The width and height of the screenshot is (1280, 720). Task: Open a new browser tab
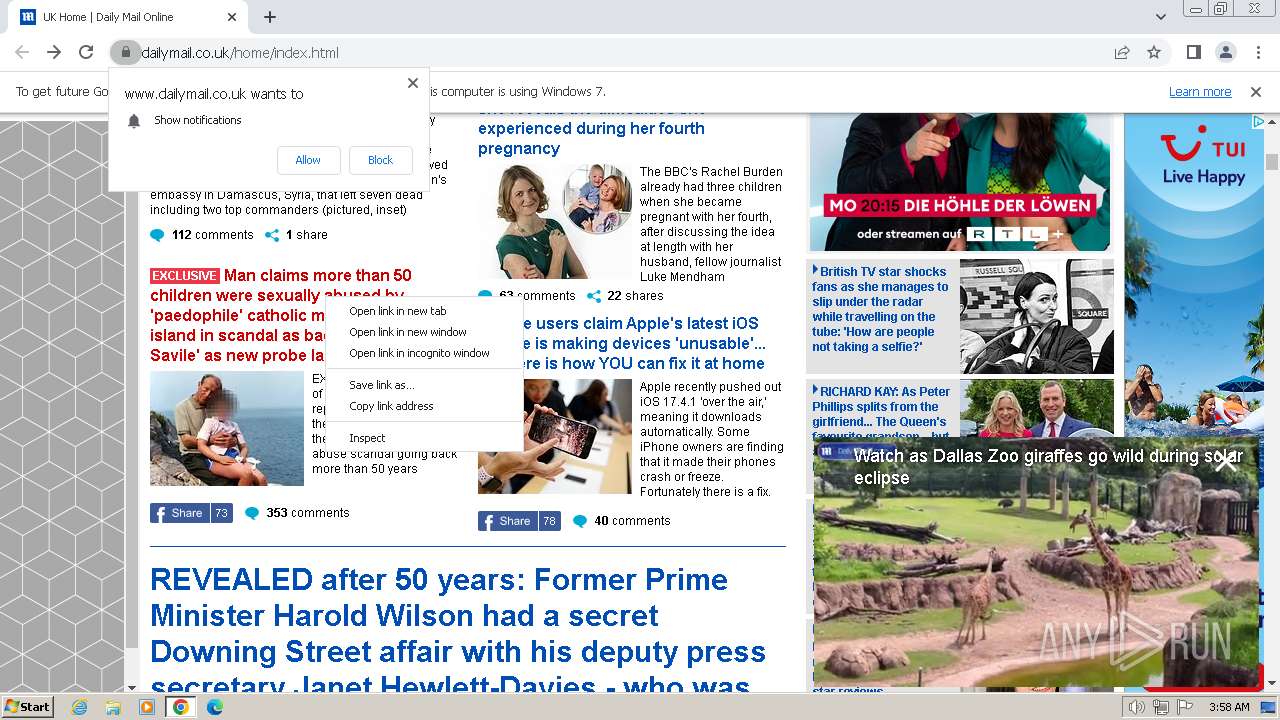(x=270, y=17)
